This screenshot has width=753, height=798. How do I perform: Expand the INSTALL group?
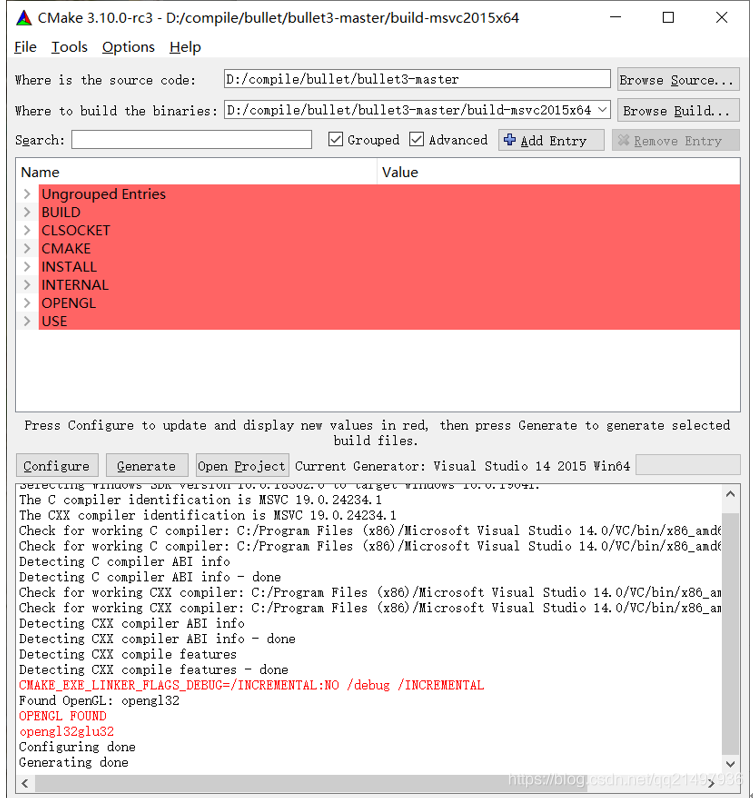coord(27,267)
